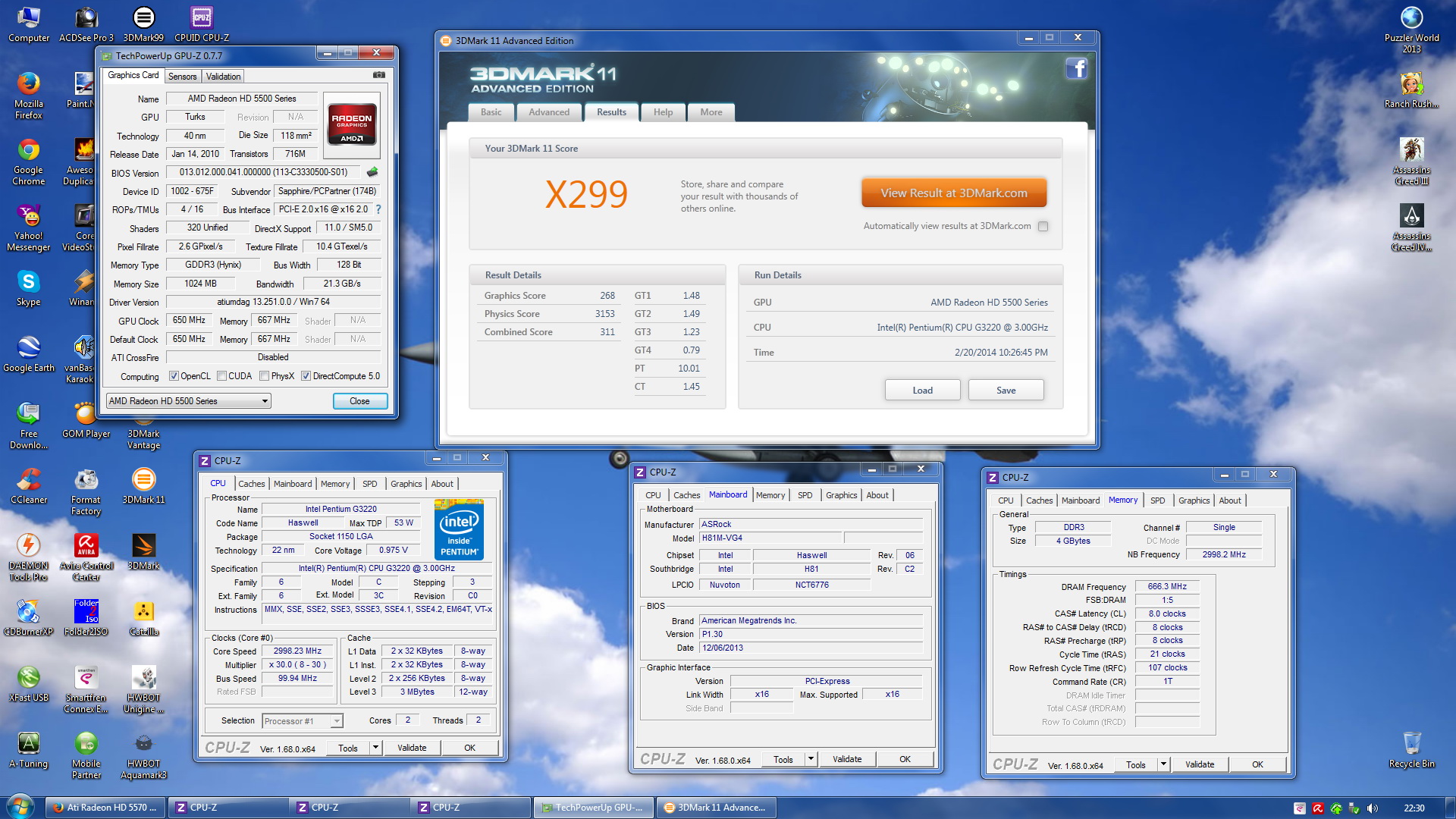Open Catzilla desktop icon

pyautogui.click(x=143, y=618)
